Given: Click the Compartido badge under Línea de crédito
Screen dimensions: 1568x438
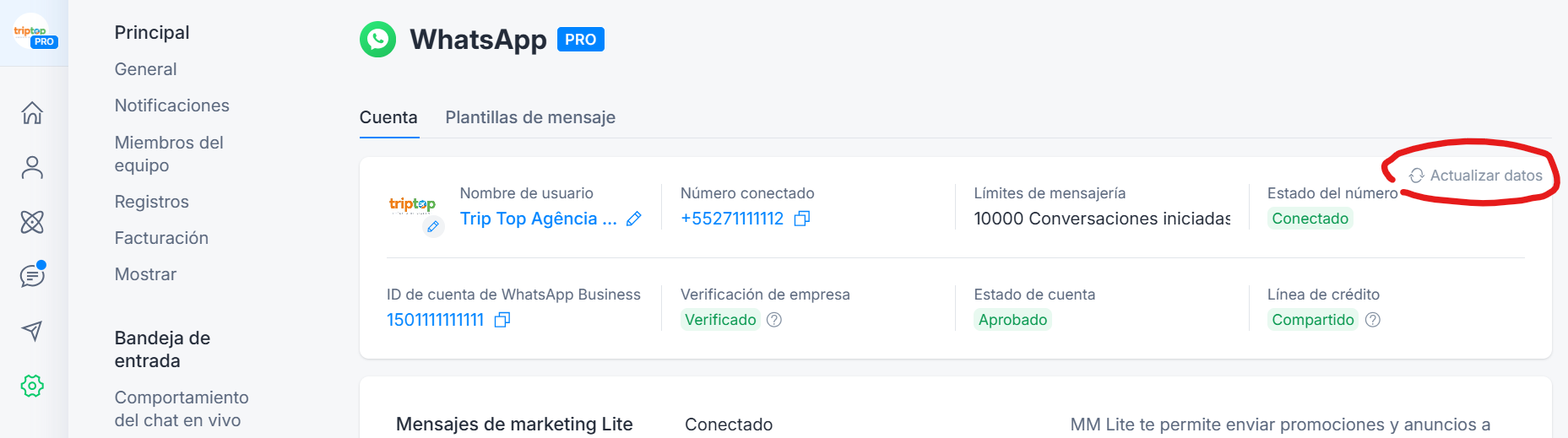Looking at the screenshot, I should pyautogui.click(x=1313, y=320).
